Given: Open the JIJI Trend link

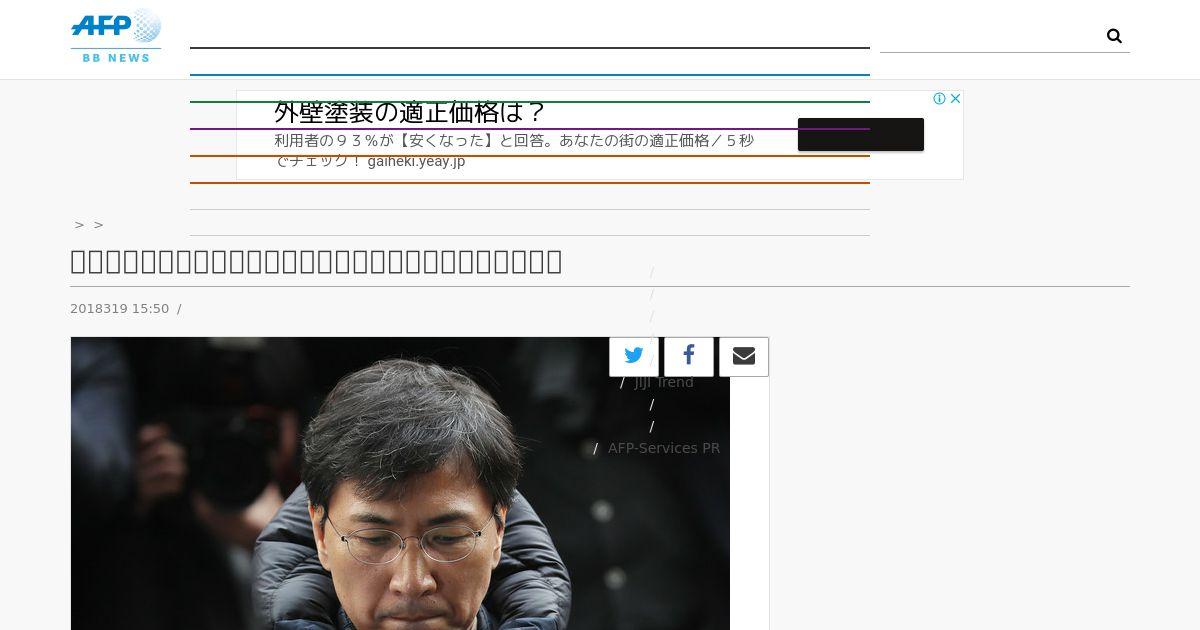Looking at the screenshot, I should 664,382.
